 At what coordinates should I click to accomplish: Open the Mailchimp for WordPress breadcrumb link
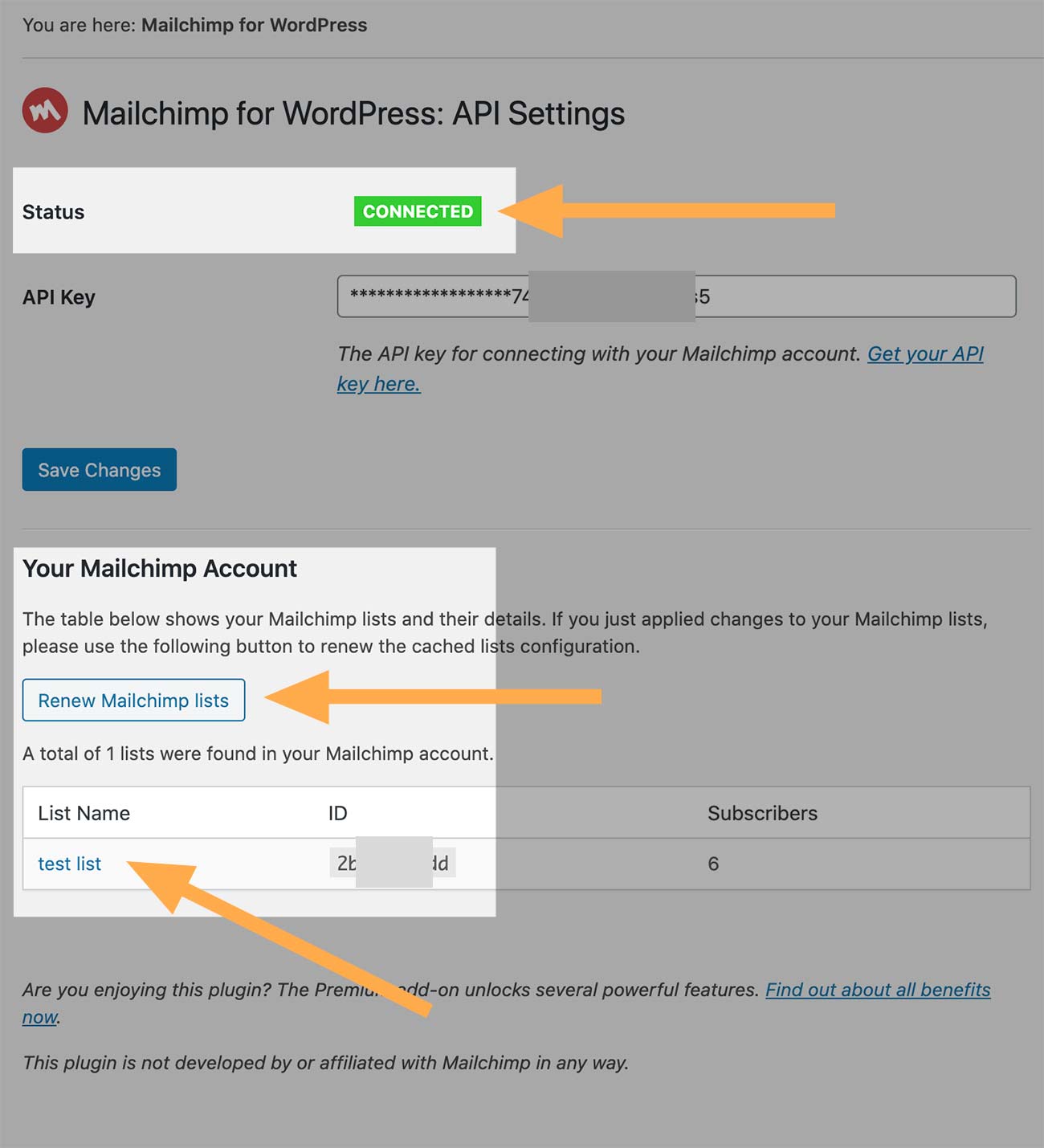pyautogui.click(x=254, y=25)
